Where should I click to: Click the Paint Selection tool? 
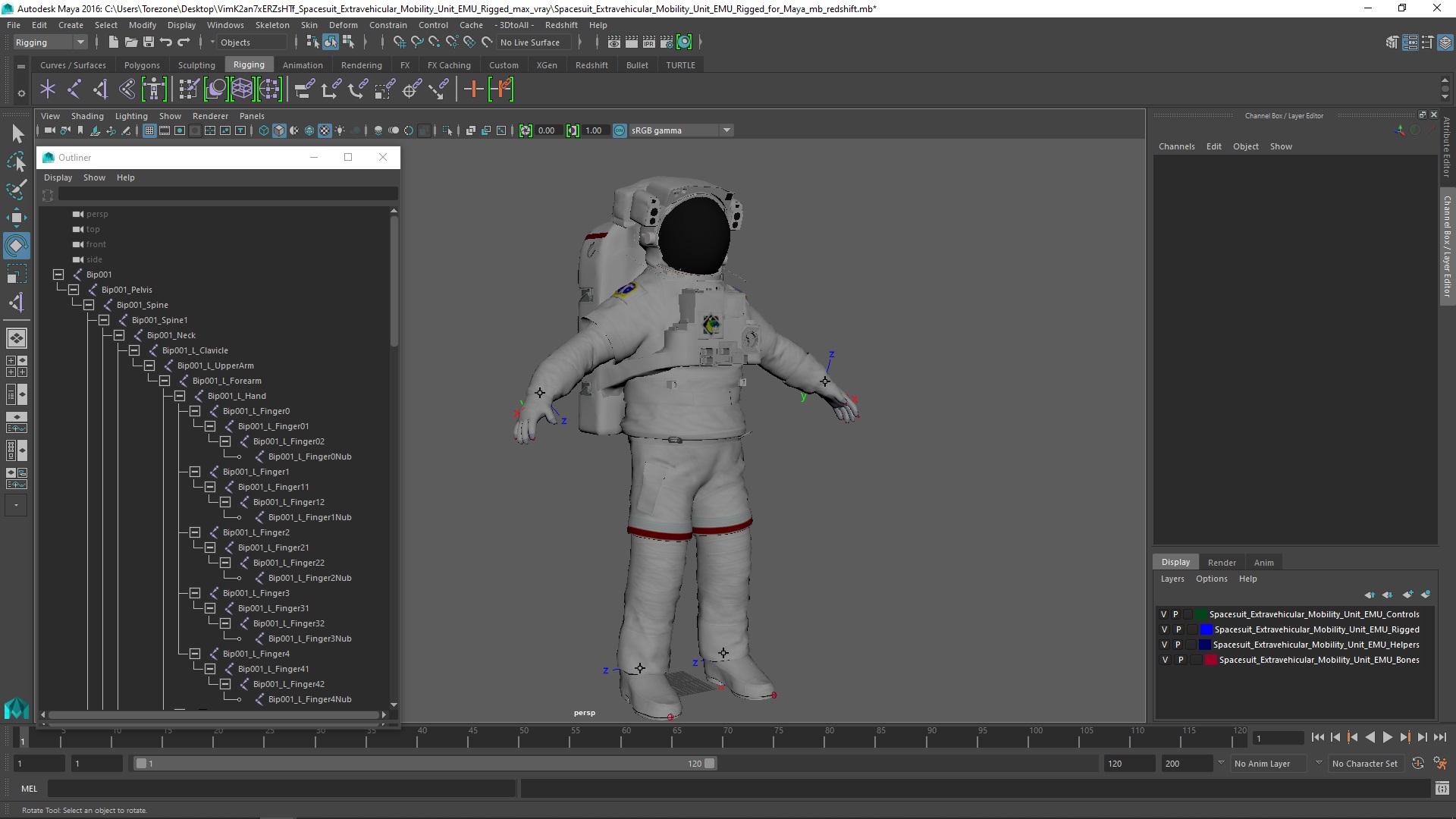[x=16, y=190]
